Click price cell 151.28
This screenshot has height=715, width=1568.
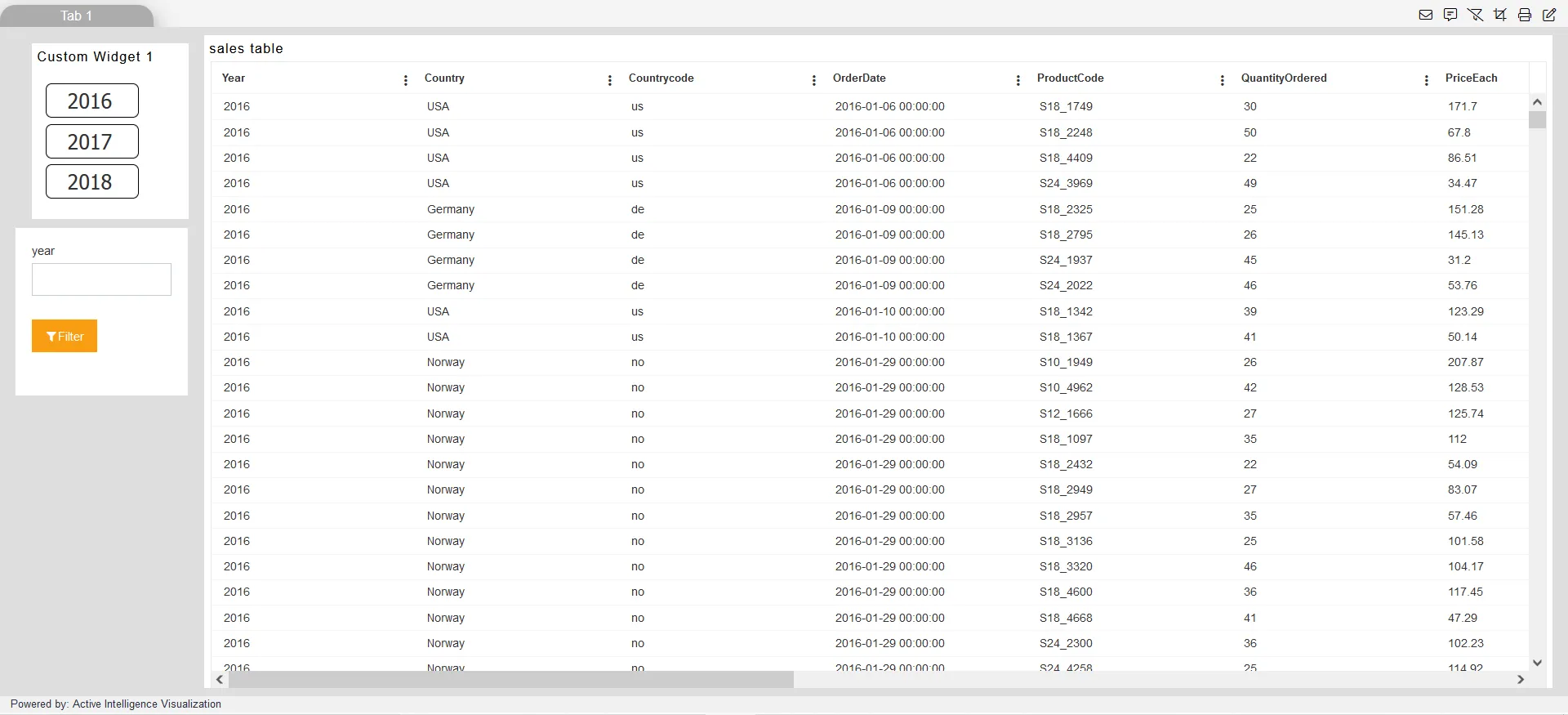(x=1465, y=209)
